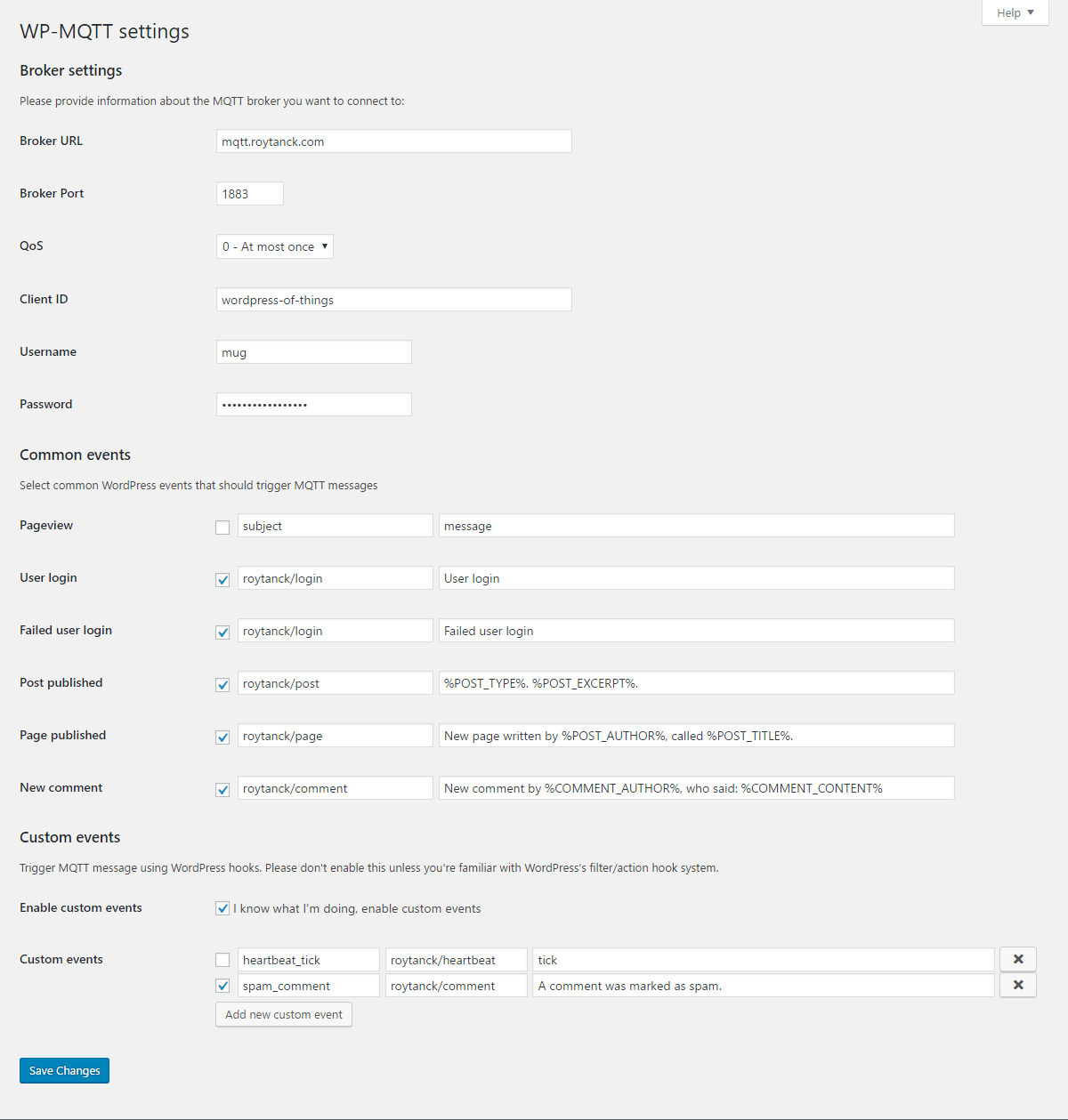This screenshot has height=1120, width=1068.
Task: Edit the Page published message field
Action: 697,736
